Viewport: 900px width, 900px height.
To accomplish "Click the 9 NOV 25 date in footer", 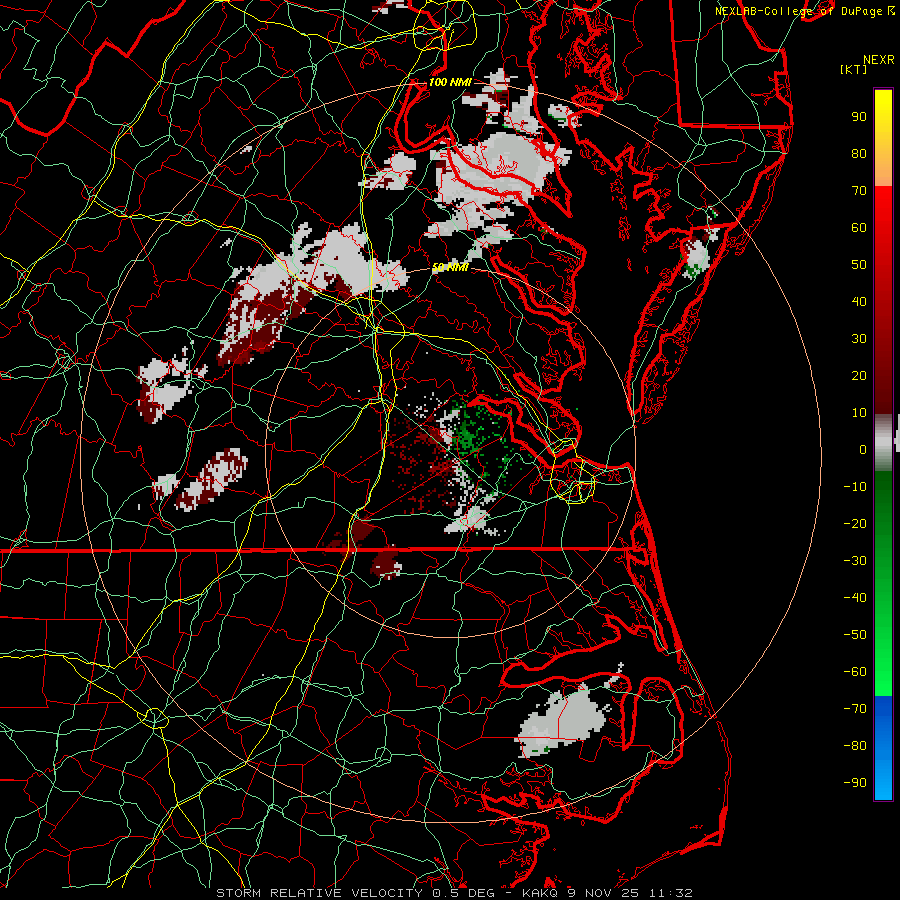I will point(603,893).
